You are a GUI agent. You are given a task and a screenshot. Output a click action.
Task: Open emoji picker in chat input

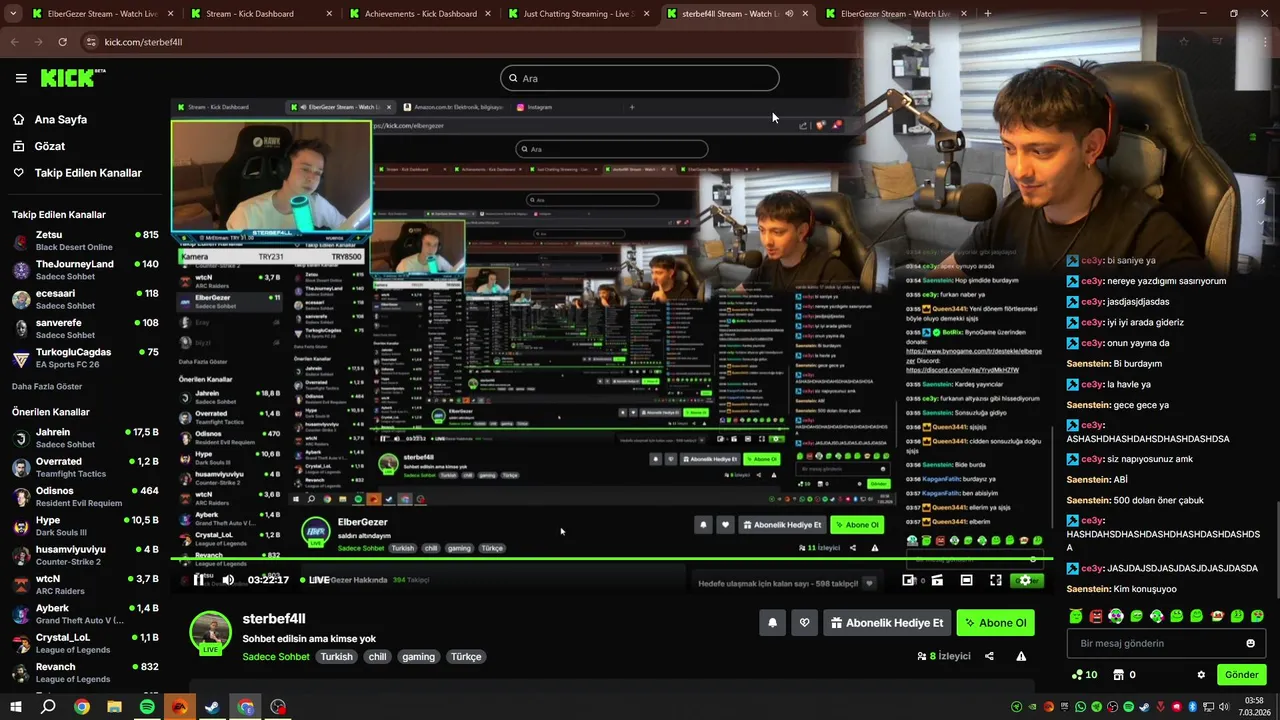coord(1250,643)
